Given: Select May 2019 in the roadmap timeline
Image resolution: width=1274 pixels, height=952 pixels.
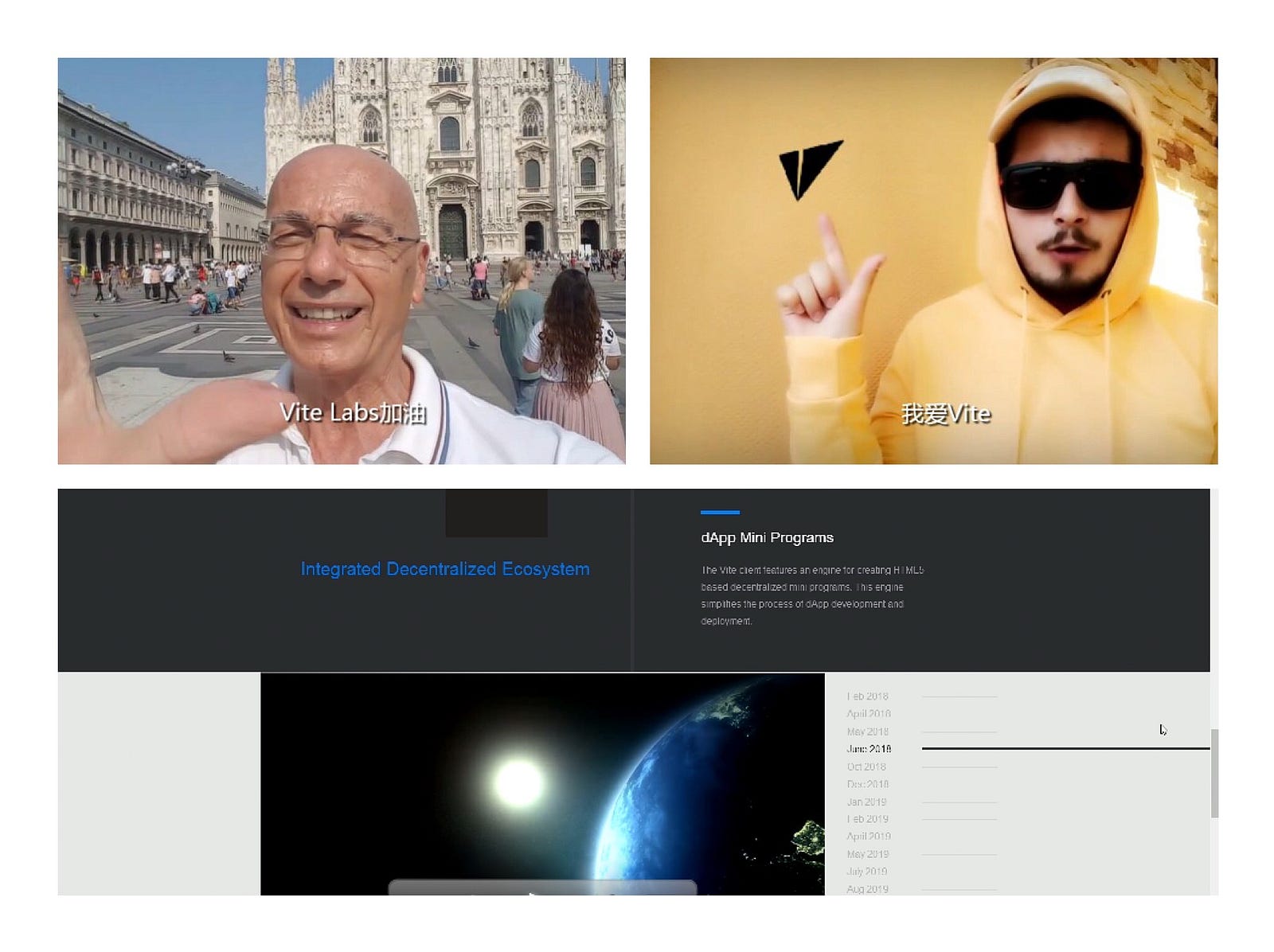Looking at the screenshot, I should tap(867, 854).
